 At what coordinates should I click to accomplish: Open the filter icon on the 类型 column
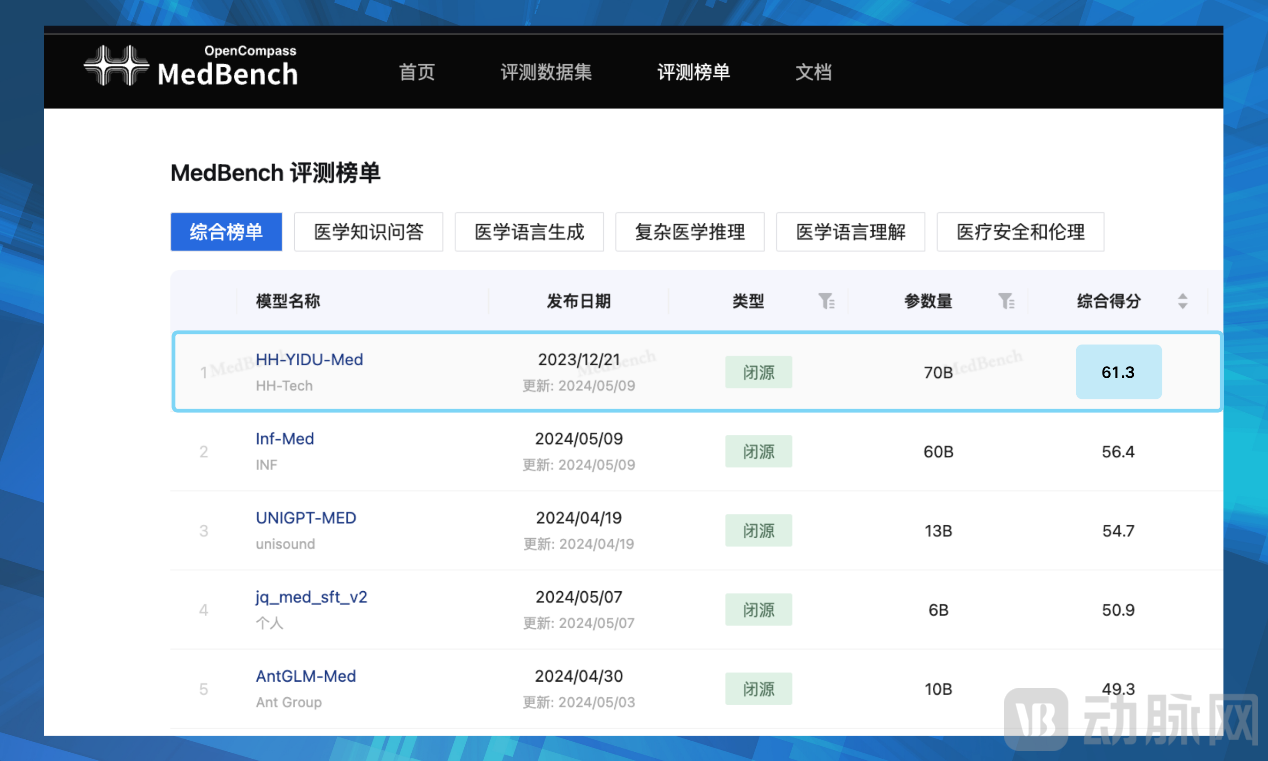coord(826,301)
